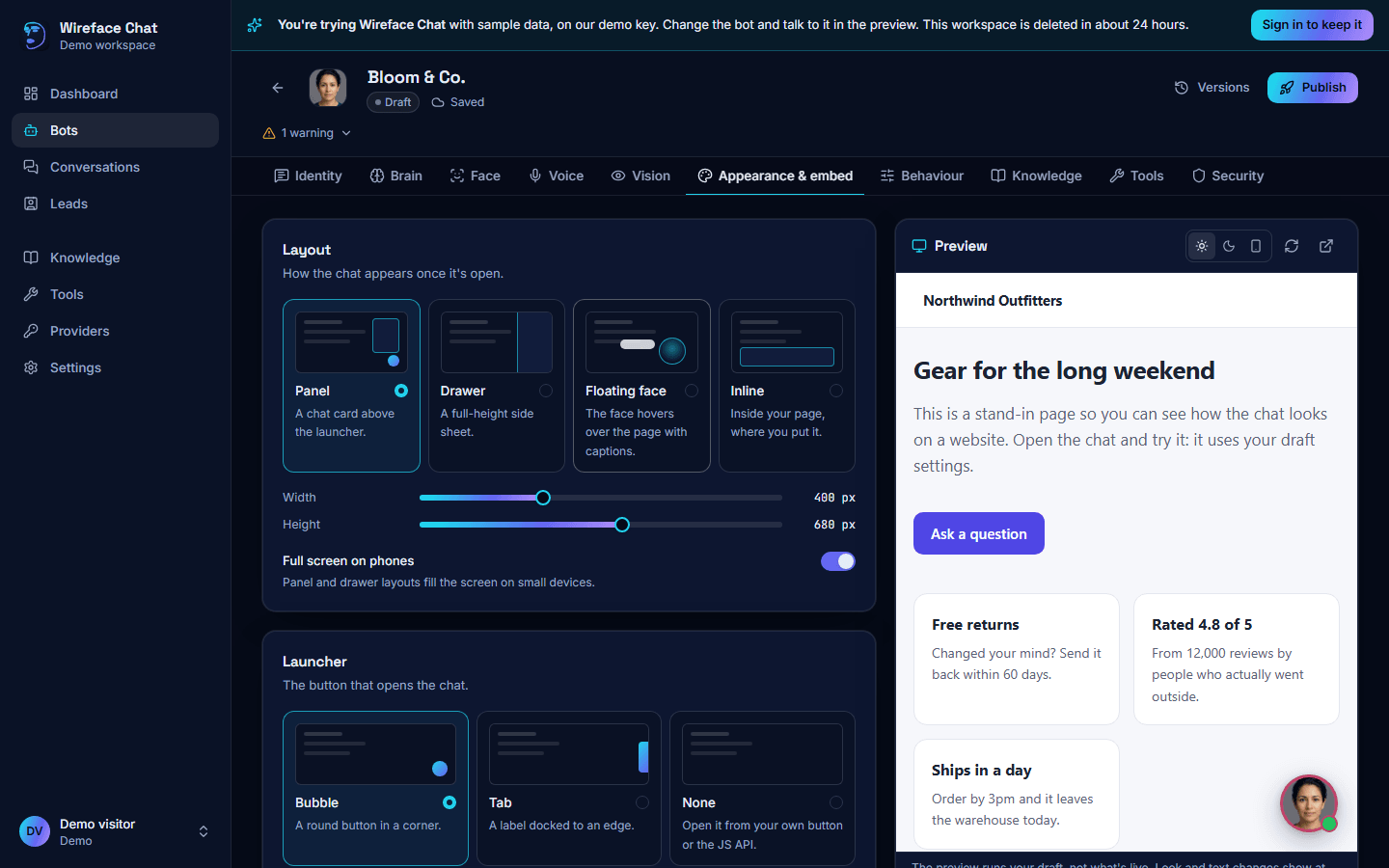1389x868 pixels.
Task: Open the Security tab
Action: pos(1228,176)
